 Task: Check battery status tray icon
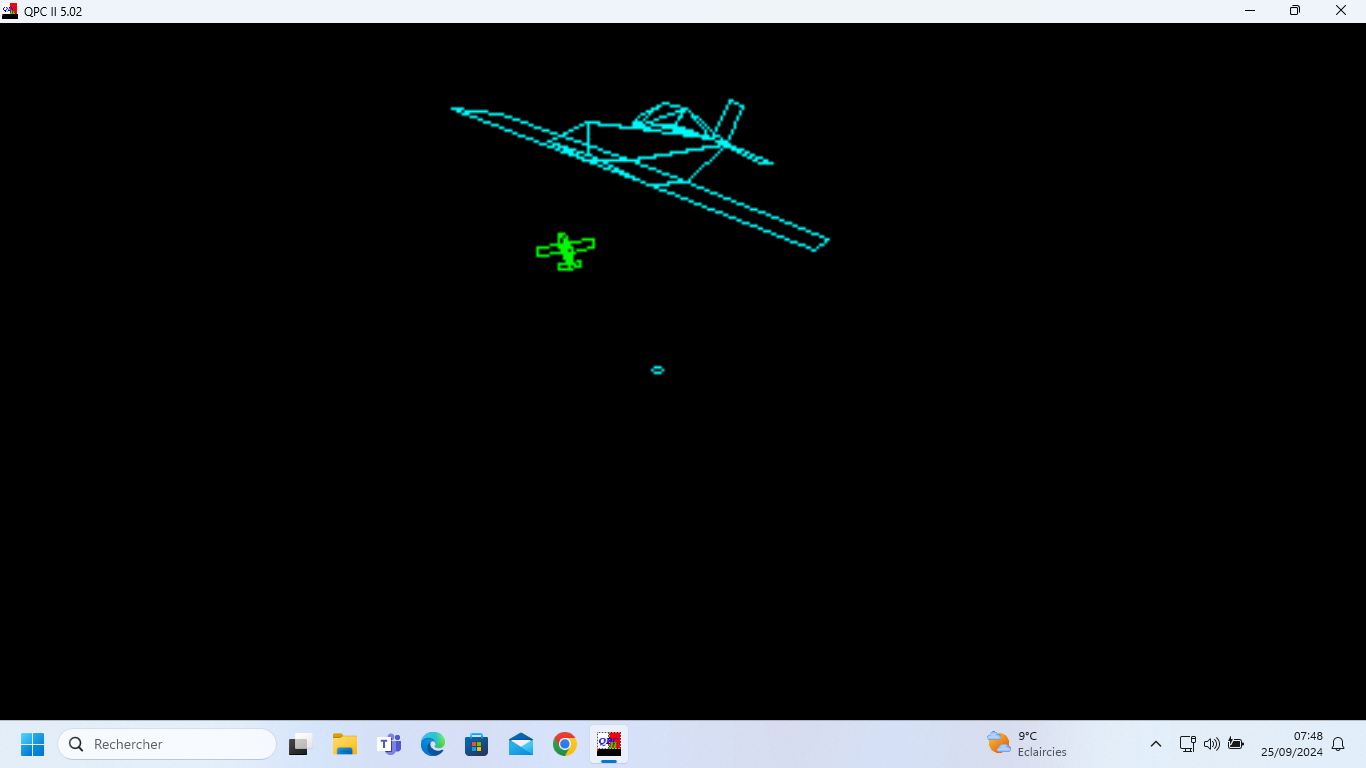tap(1236, 744)
